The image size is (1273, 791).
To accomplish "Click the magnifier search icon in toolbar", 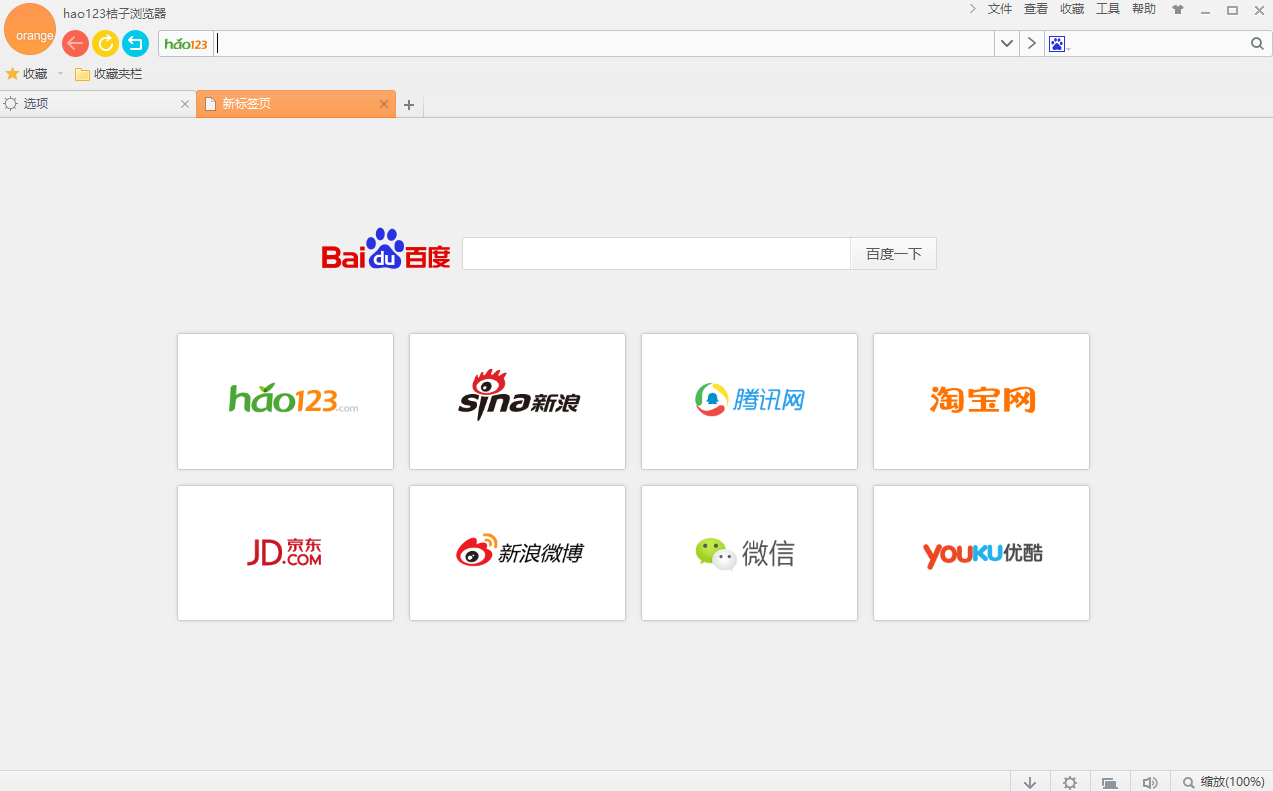I will 1258,44.
